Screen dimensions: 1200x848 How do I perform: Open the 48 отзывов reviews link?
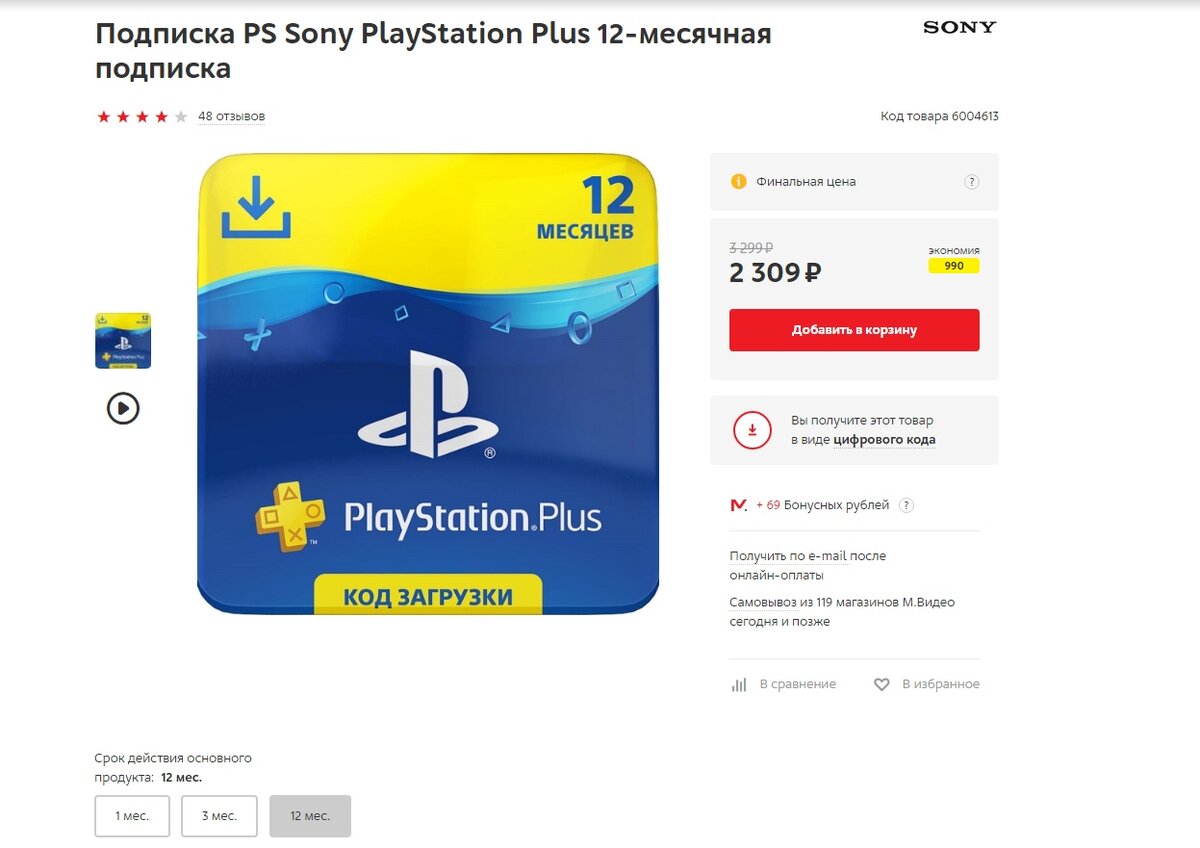231,116
